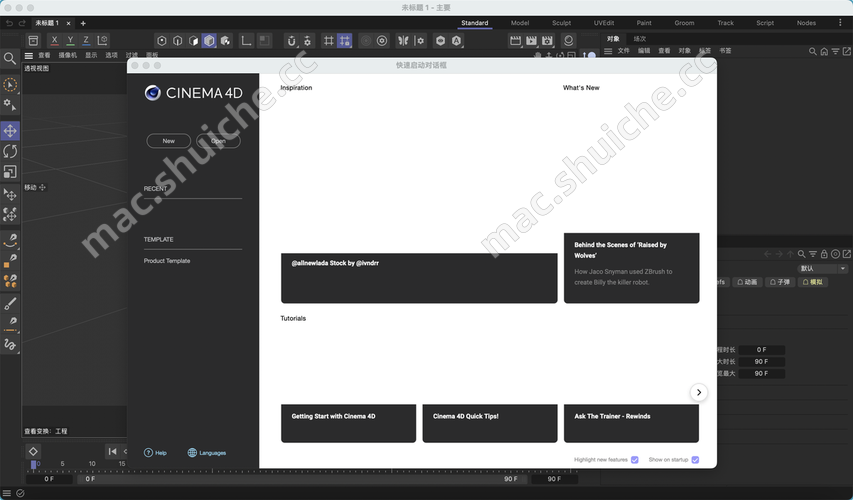The height and width of the screenshot is (500, 853).
Task: Click the X axis lock icon
Action: click(54, 41)
